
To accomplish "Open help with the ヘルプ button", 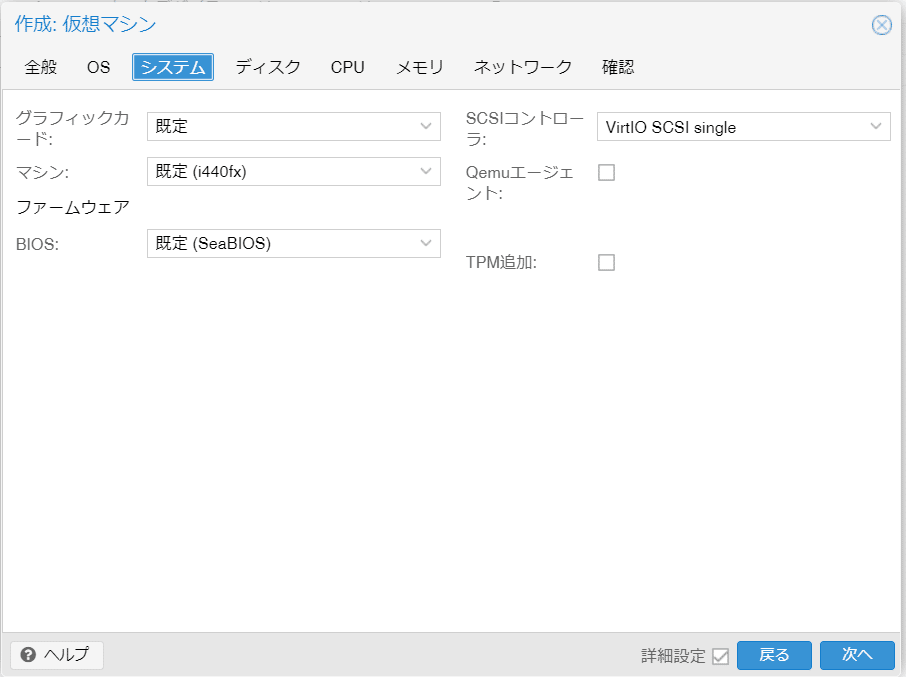I will click(x=57, y=654).
